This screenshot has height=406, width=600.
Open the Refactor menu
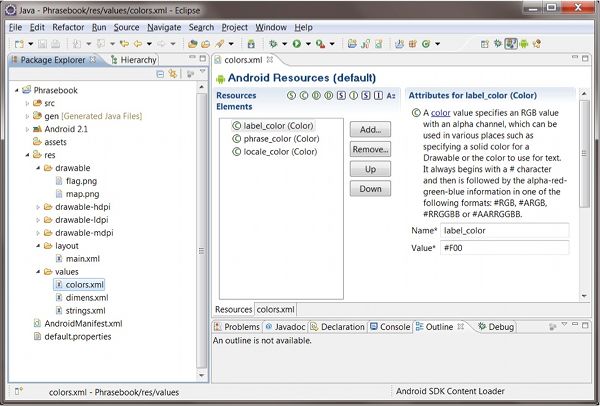(x=68, y=28)
